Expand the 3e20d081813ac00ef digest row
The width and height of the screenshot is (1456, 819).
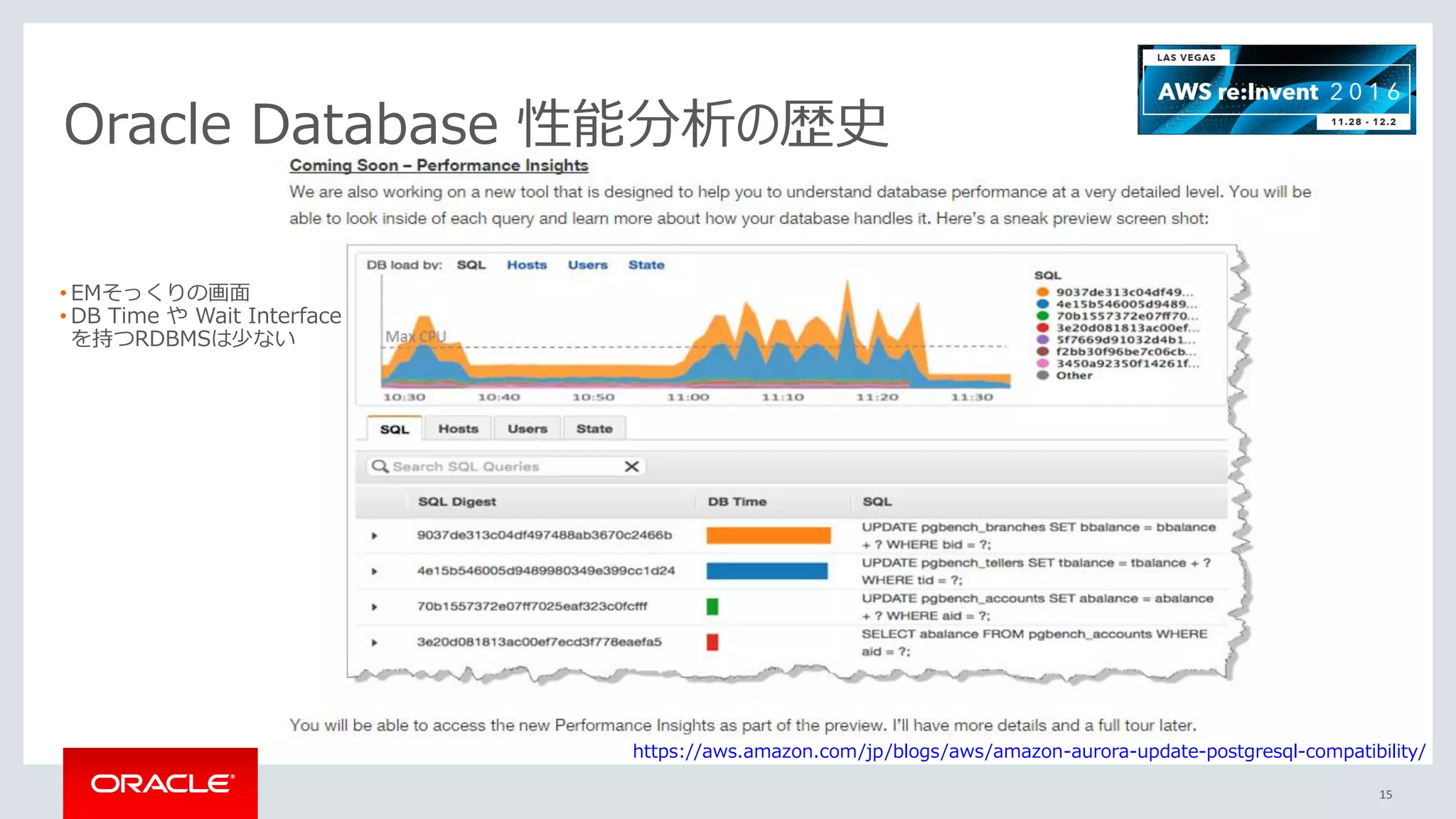[374, 642]
